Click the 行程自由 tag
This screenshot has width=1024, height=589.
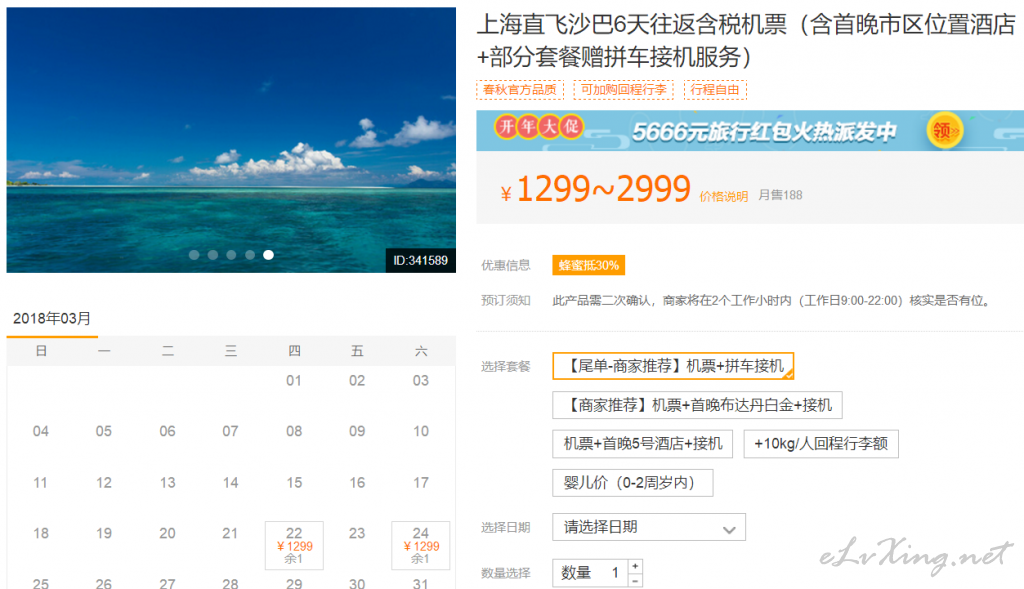tap(715, 89)
